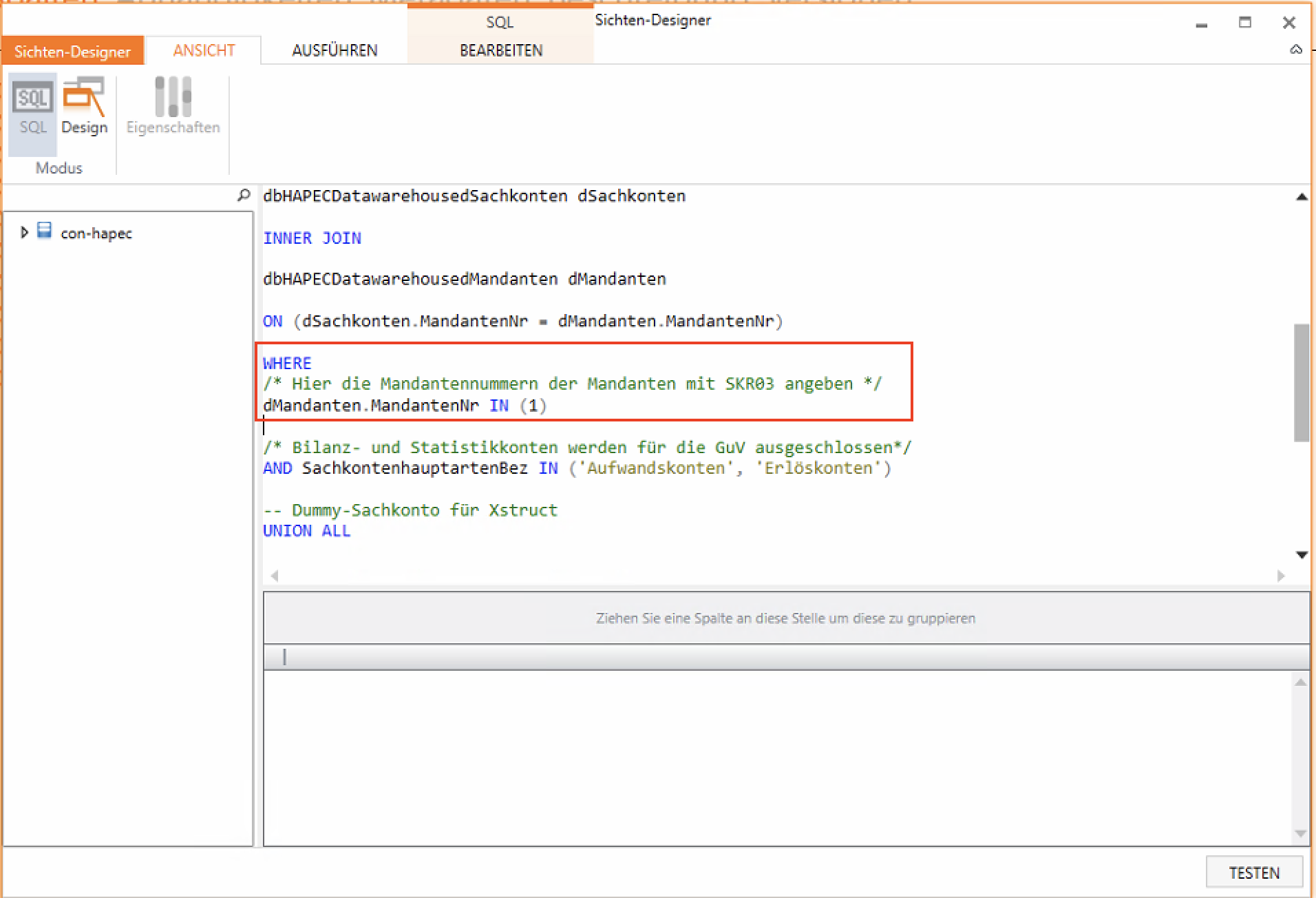
Task: Open the AUSFÜHREN ribbon tab
Action: (x=335, y=50)
